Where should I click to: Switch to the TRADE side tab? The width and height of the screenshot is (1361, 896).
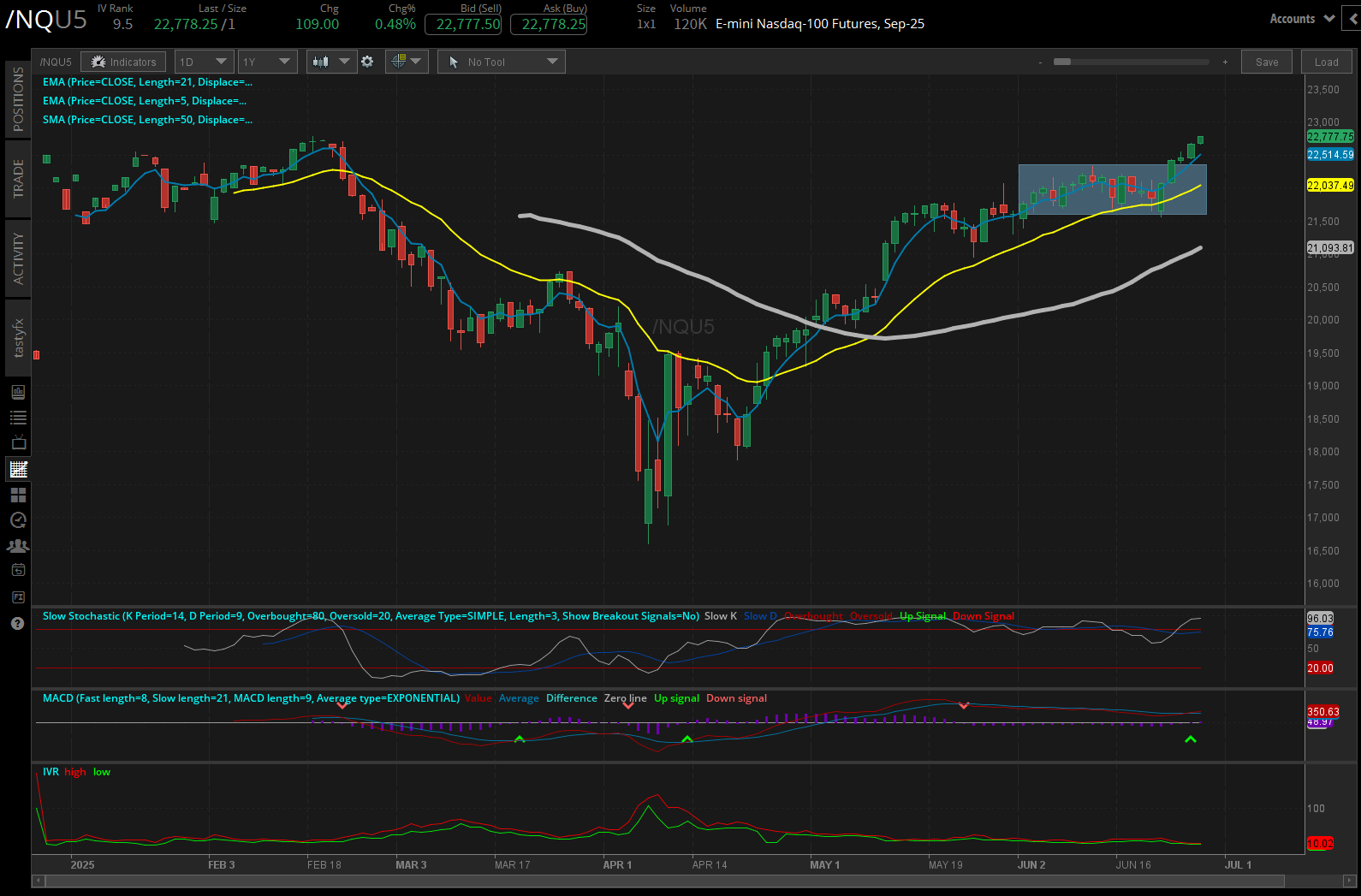point(18,178)
